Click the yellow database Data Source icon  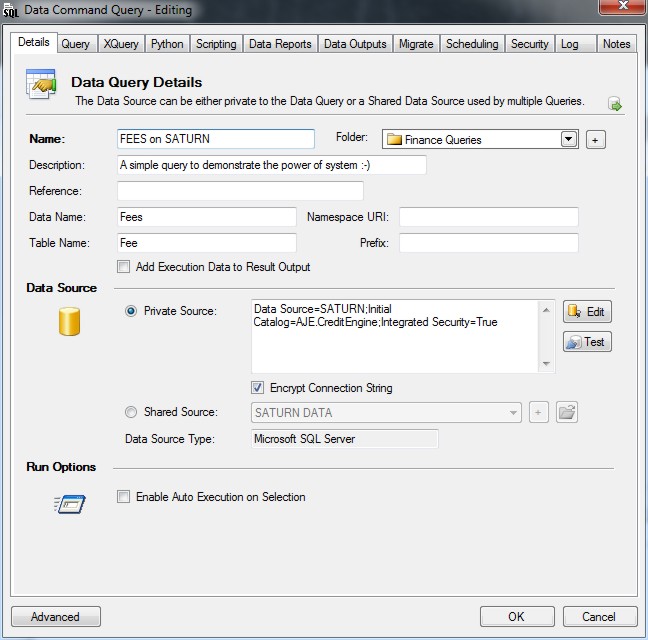pyautogui.click(x=69, y=321)
